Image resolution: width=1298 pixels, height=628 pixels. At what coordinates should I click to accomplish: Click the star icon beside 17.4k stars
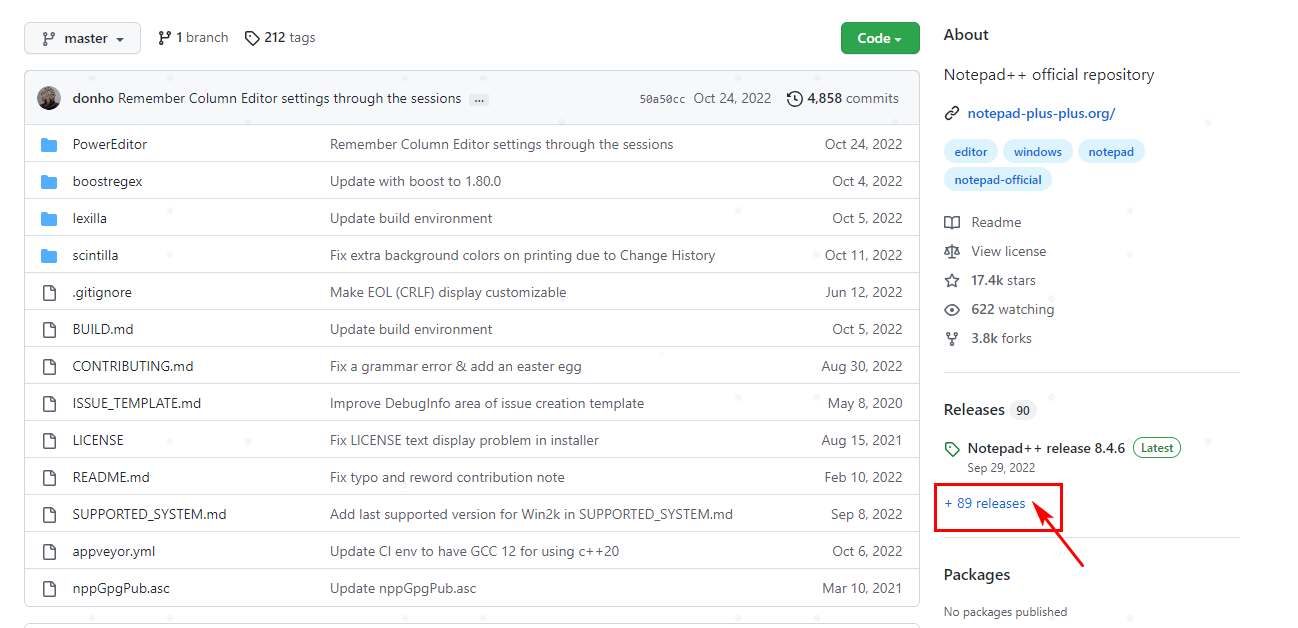click(x=952, y=280)
